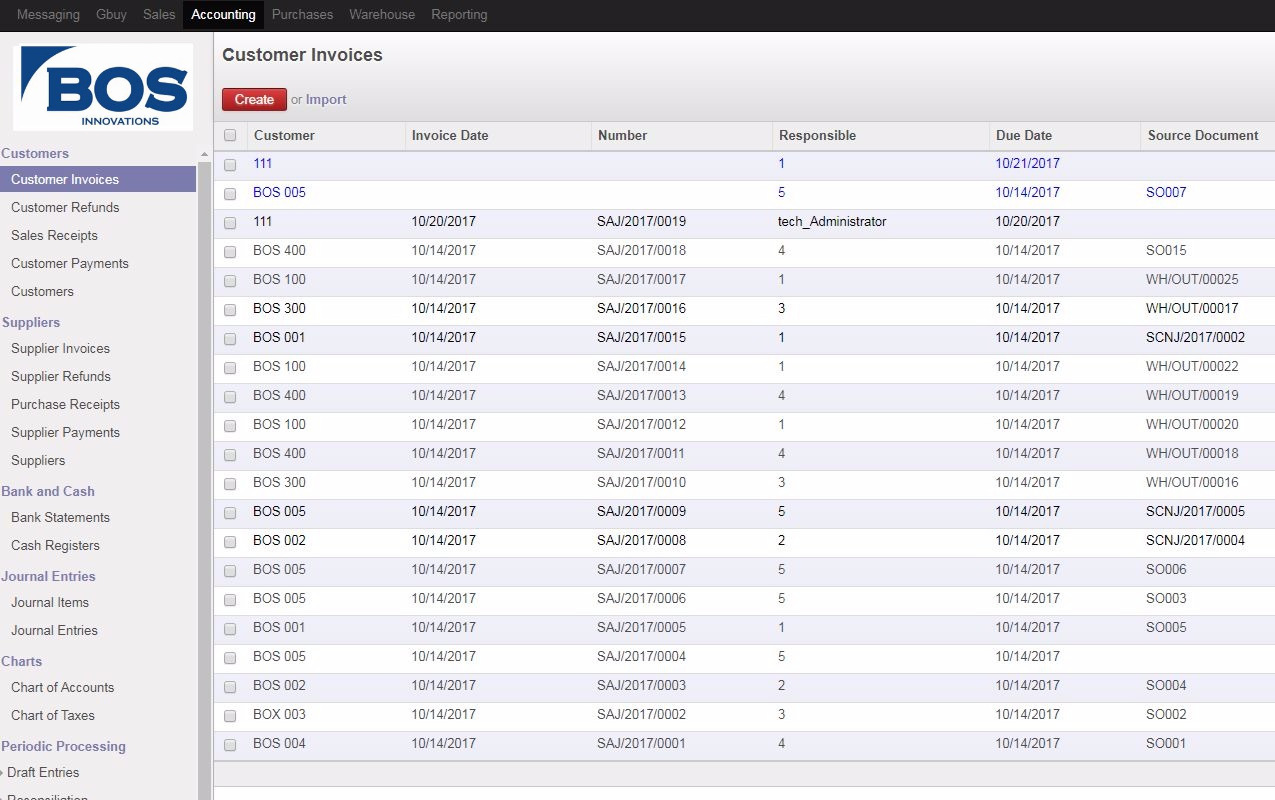Toggle the select-all checkbox in header
This screenshot has width=1275, height=800.
230,136
